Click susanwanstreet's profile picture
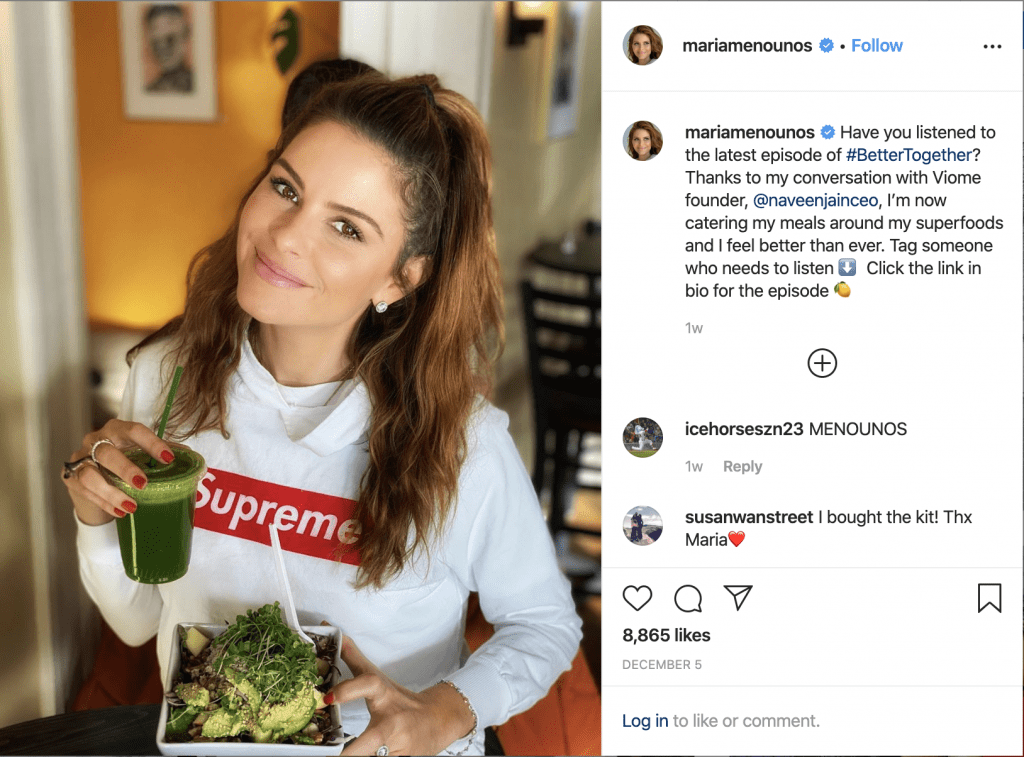This screenshot has height=757, width=1024. (643, 525)
